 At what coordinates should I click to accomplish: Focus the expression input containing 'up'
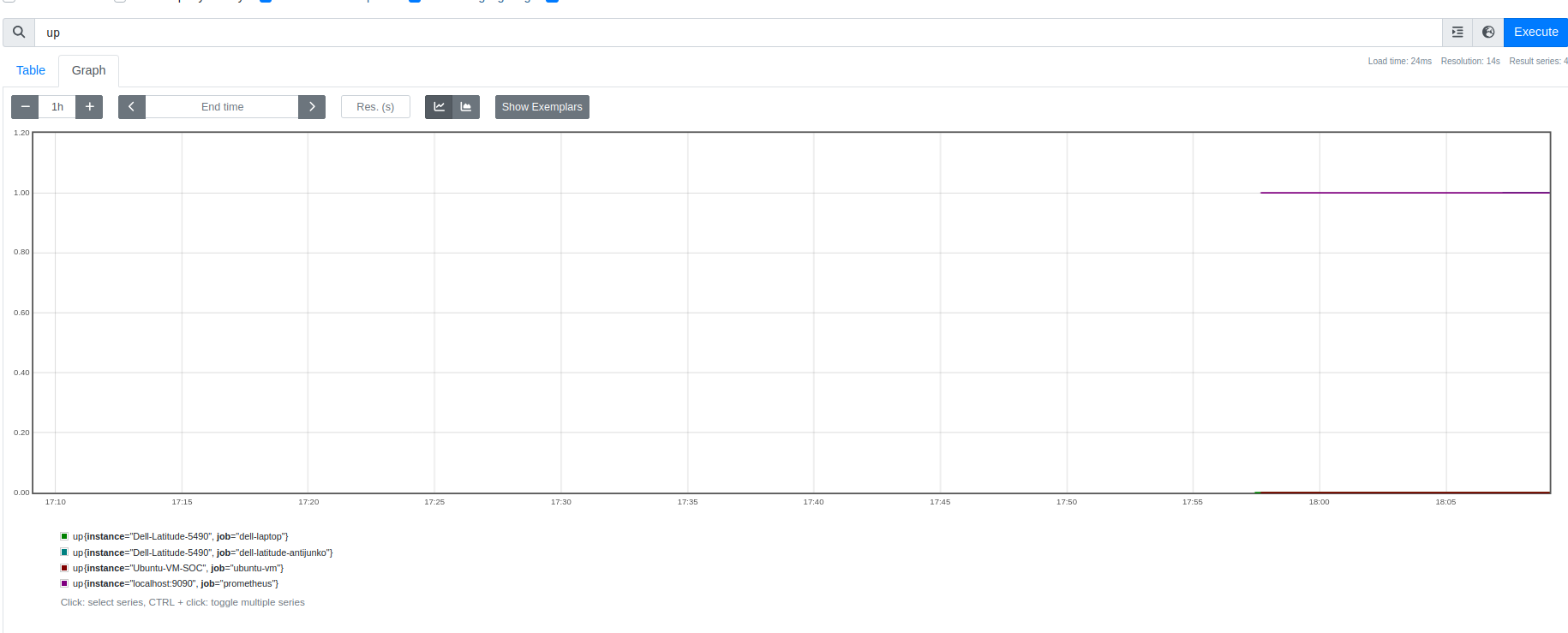[x=737, y=33]
